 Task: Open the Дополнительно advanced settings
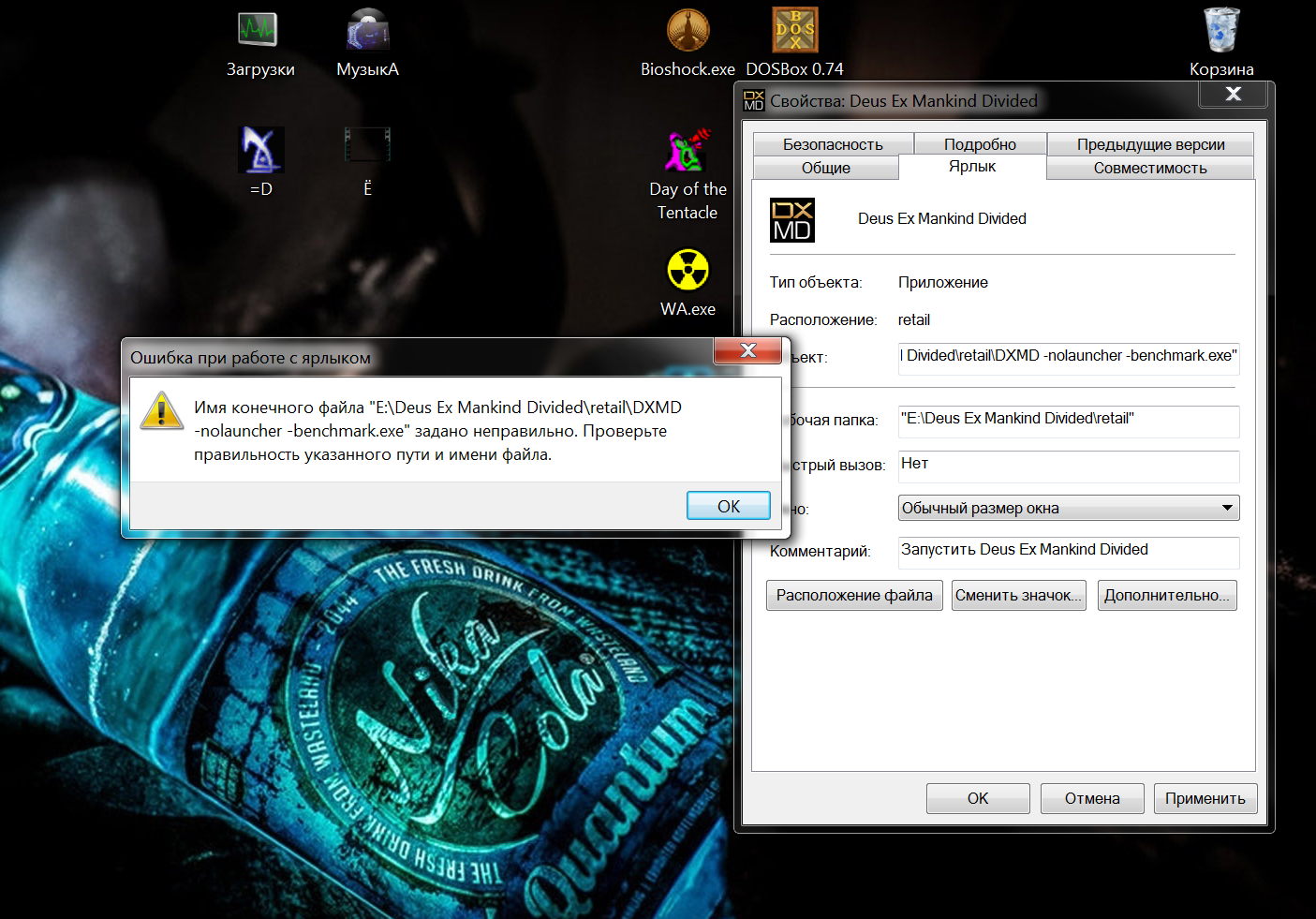(x=1166, y=596)
